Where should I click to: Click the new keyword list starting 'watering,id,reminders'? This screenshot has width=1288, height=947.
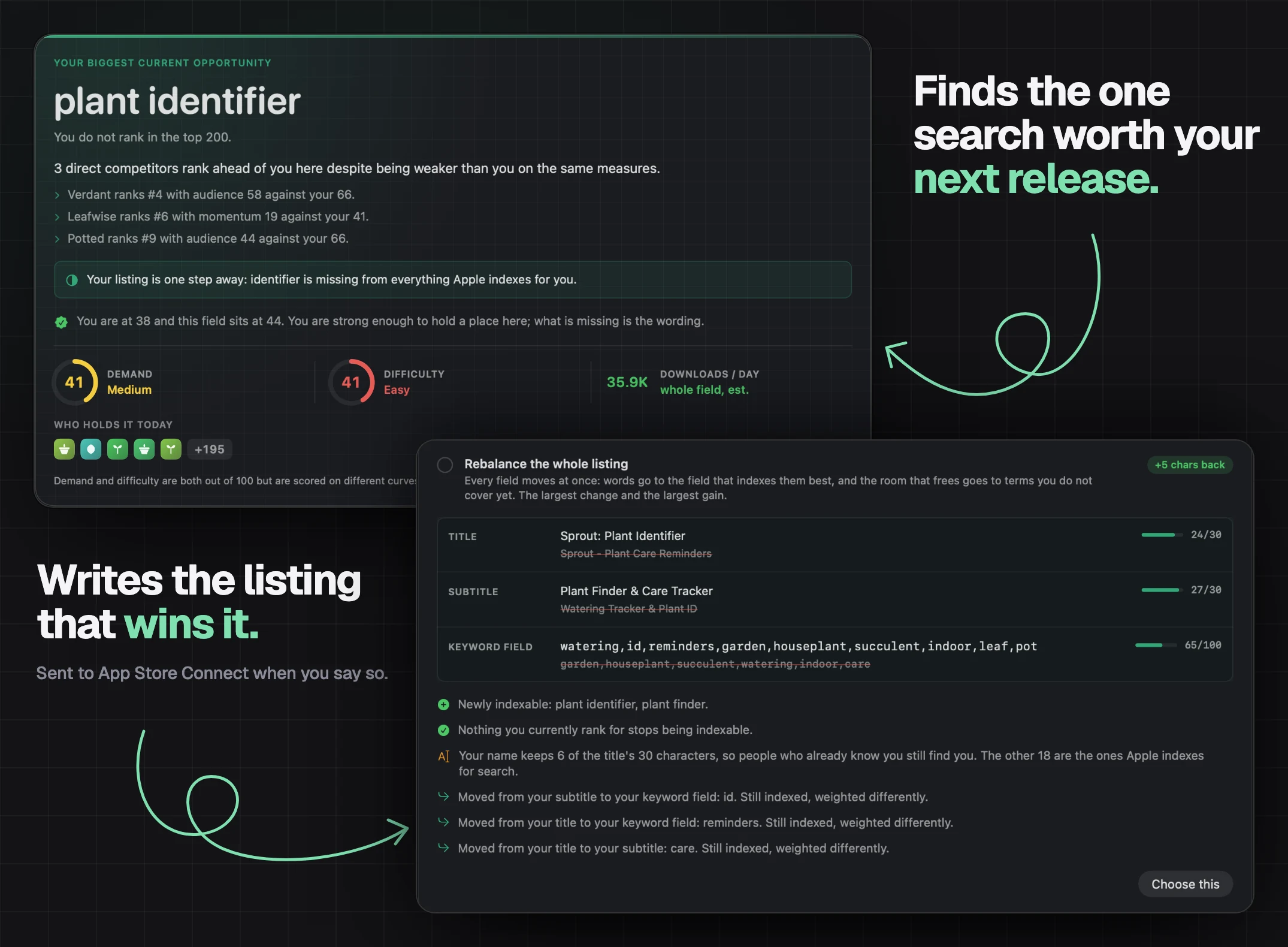tap(799, 646)
